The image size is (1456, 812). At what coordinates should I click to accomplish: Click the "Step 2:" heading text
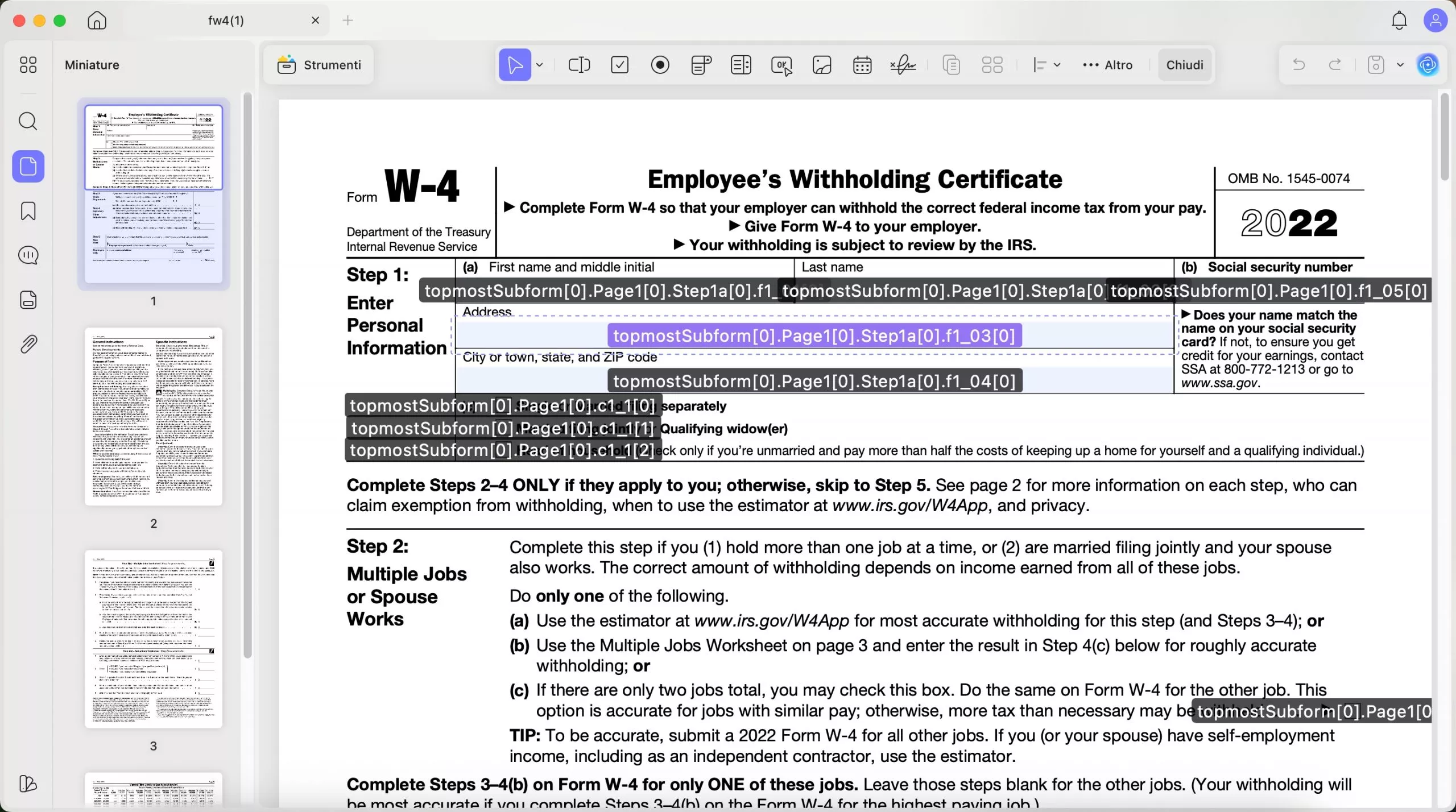[378, 546]
